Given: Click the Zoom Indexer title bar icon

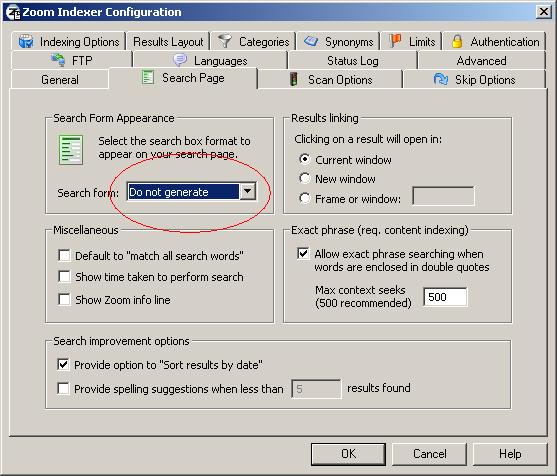Looking at the screenshot, I should tap(13, 12).
